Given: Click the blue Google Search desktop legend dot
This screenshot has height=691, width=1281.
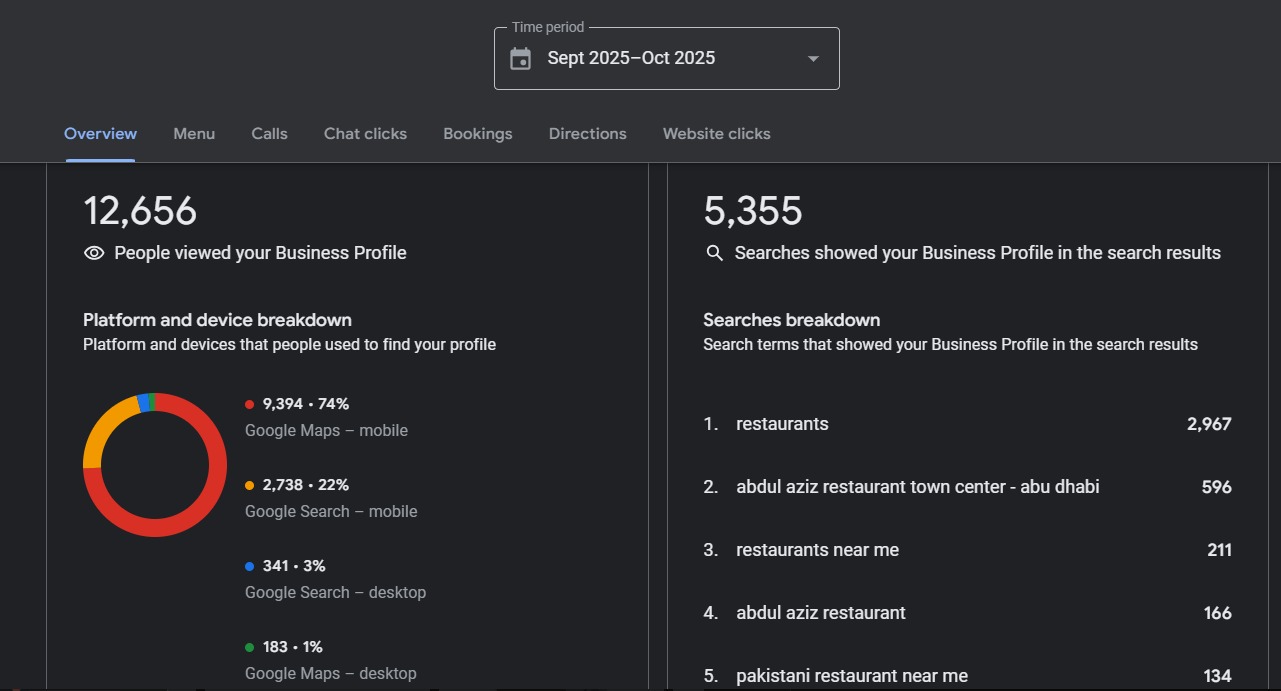Looking at the screenshot, I should 249,566.
